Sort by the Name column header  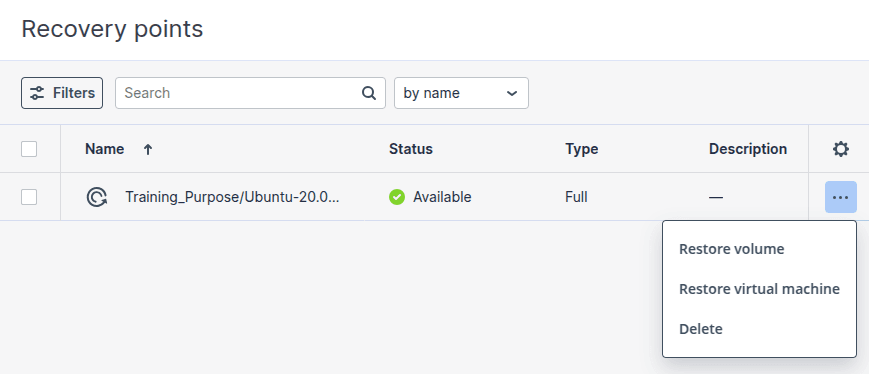coord(104,149)
